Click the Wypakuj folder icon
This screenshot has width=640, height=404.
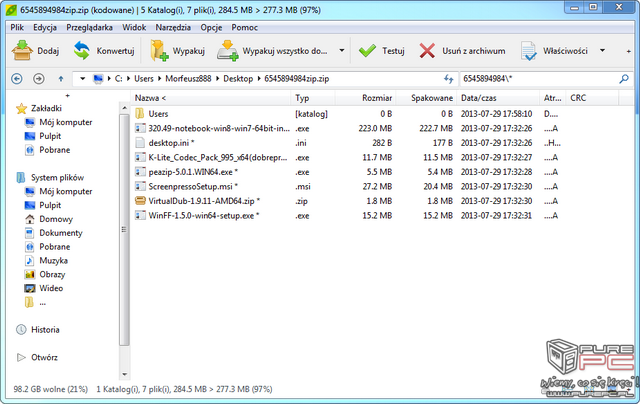point(159,51)
